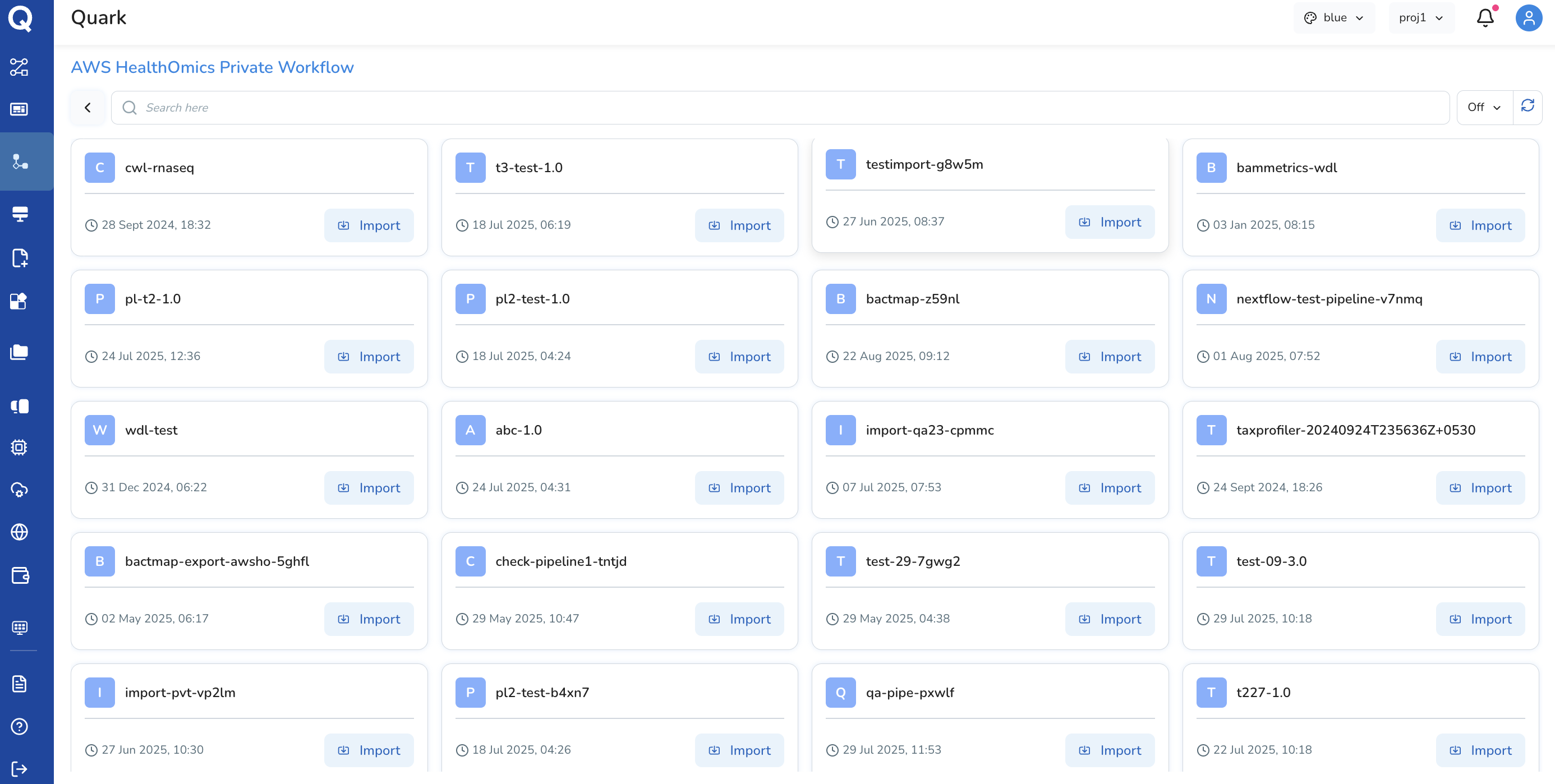
Task: Import the cwl-rnaseq workflow
Action: [x=369, y=225]
